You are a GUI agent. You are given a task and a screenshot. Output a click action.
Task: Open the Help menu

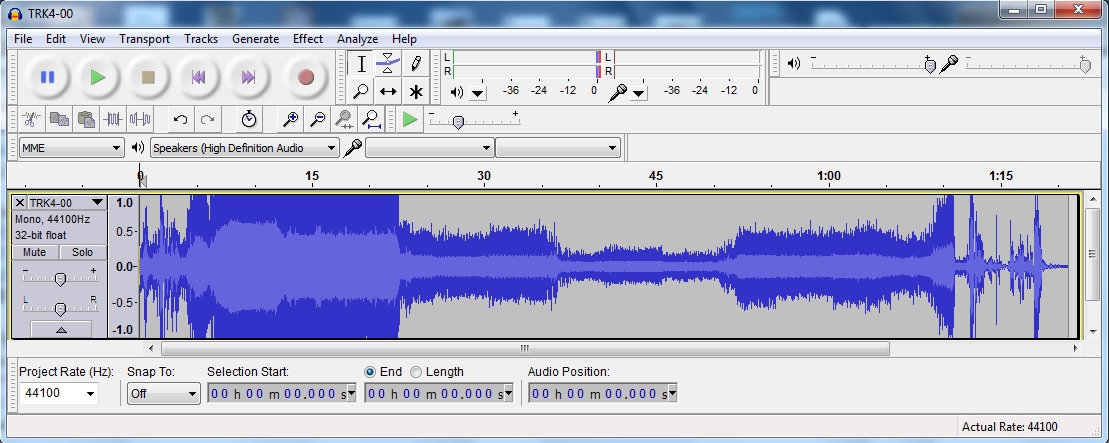pos(404,39)
